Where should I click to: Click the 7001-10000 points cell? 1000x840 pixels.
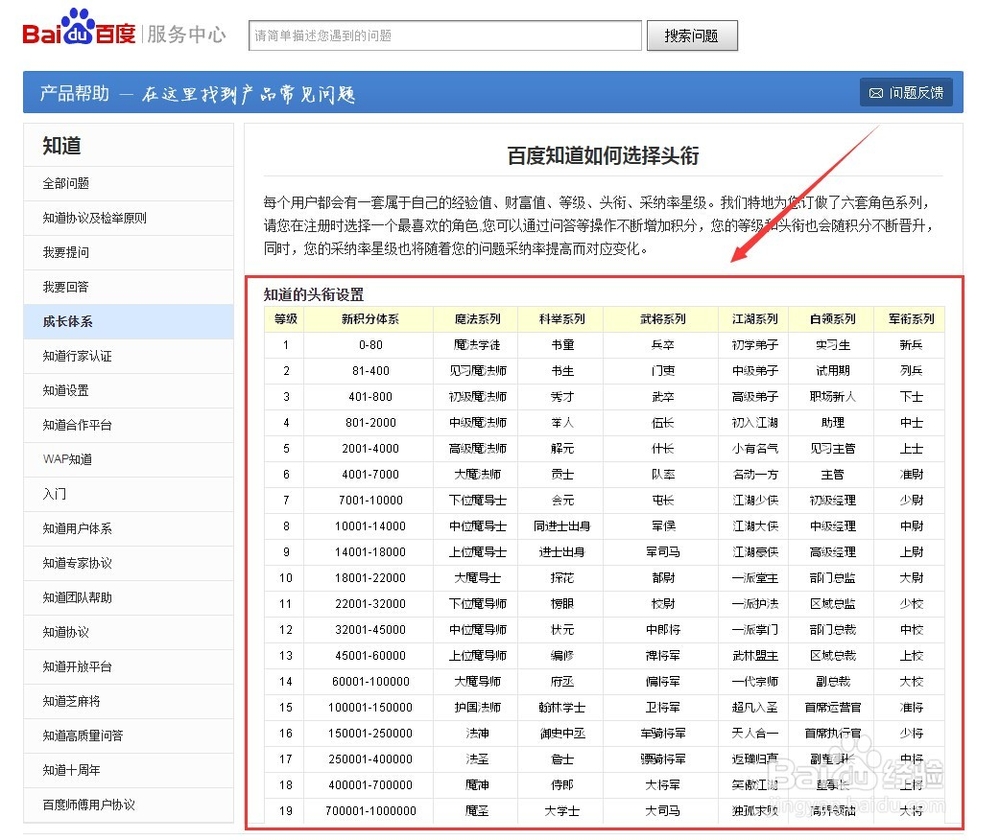(371, 500)
